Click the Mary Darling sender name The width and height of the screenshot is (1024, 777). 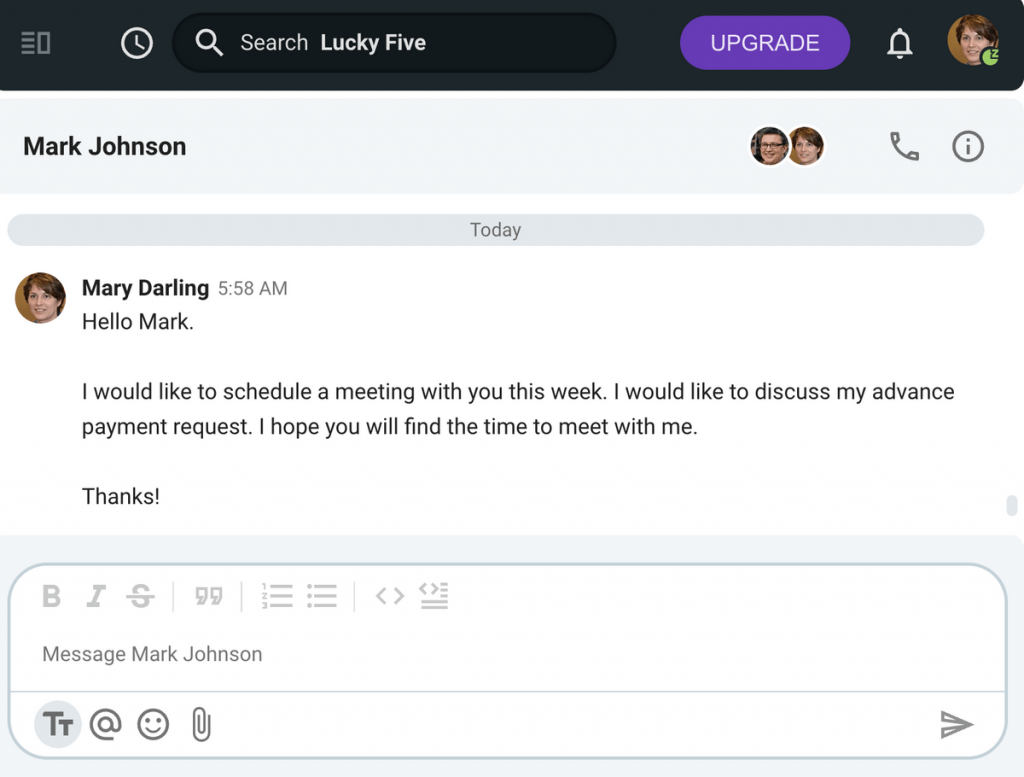coord(145,288)
